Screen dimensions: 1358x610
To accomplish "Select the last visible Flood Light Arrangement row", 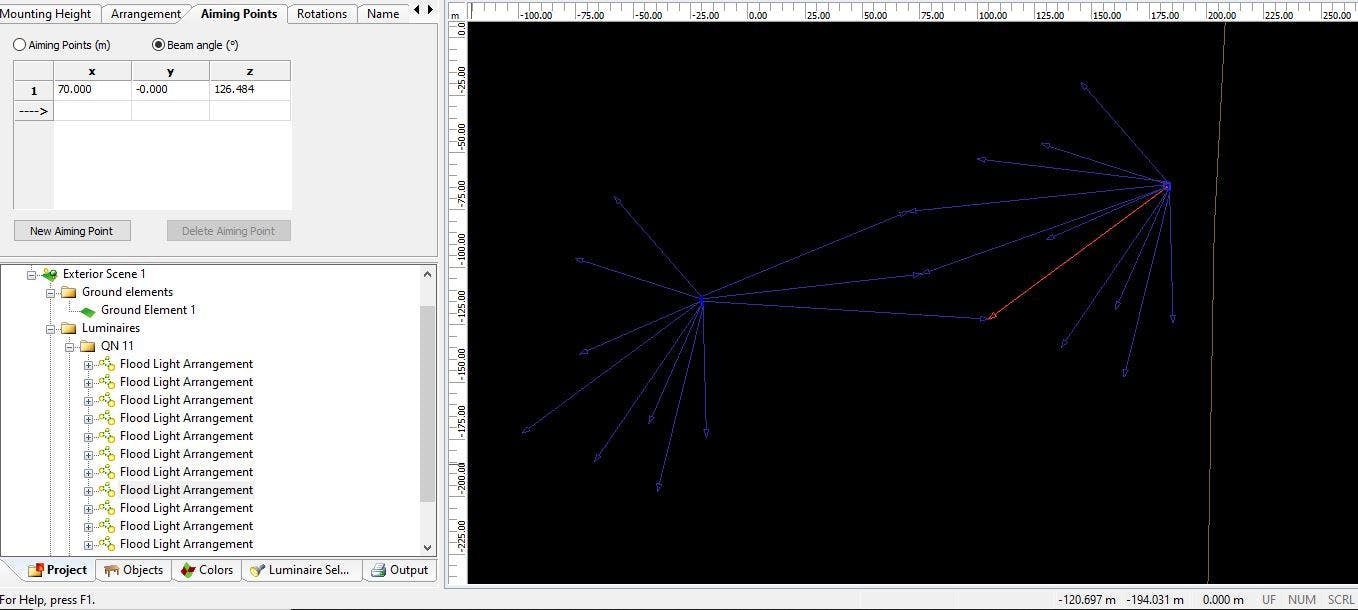I will (x=186, y=544).
